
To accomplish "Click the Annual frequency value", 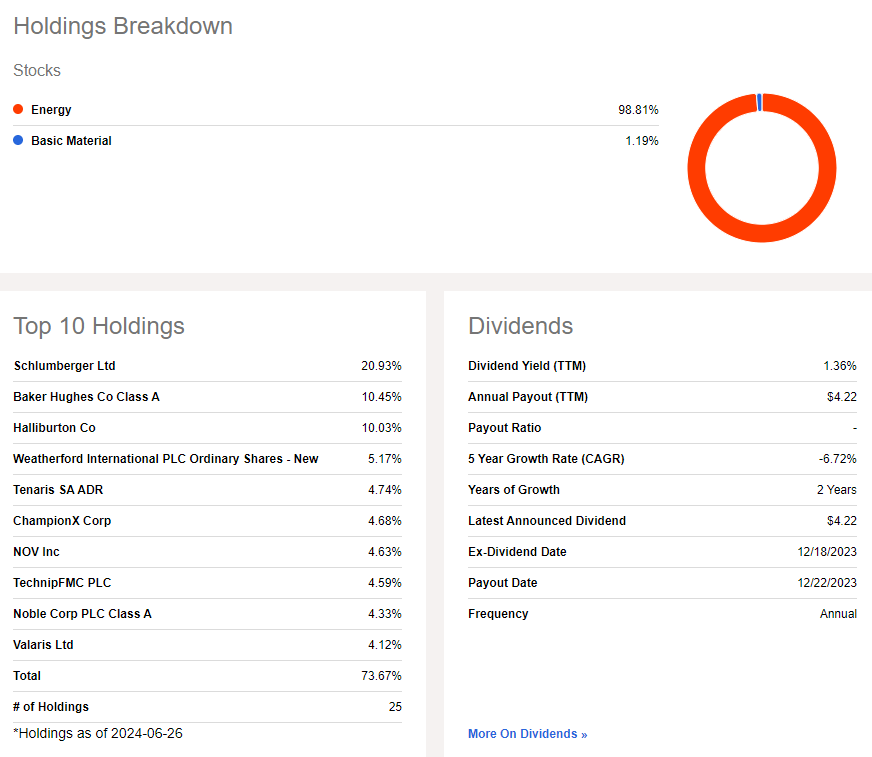I will pyautogui.click(x=838, y=613).
